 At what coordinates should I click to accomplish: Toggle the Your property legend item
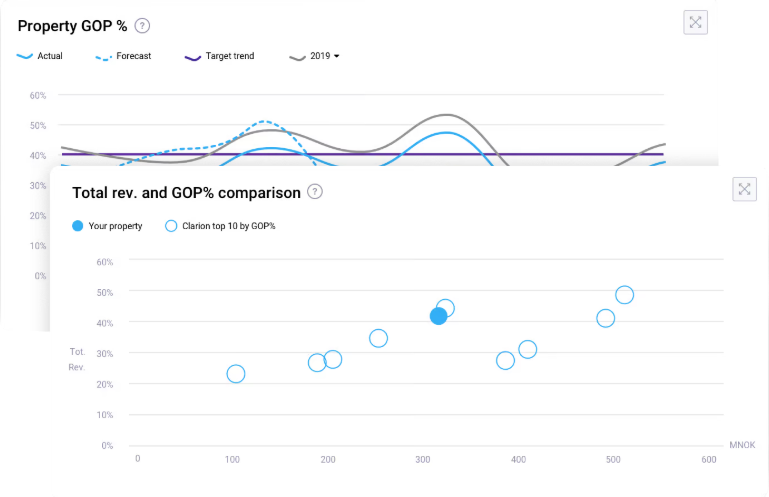[114, 226]
